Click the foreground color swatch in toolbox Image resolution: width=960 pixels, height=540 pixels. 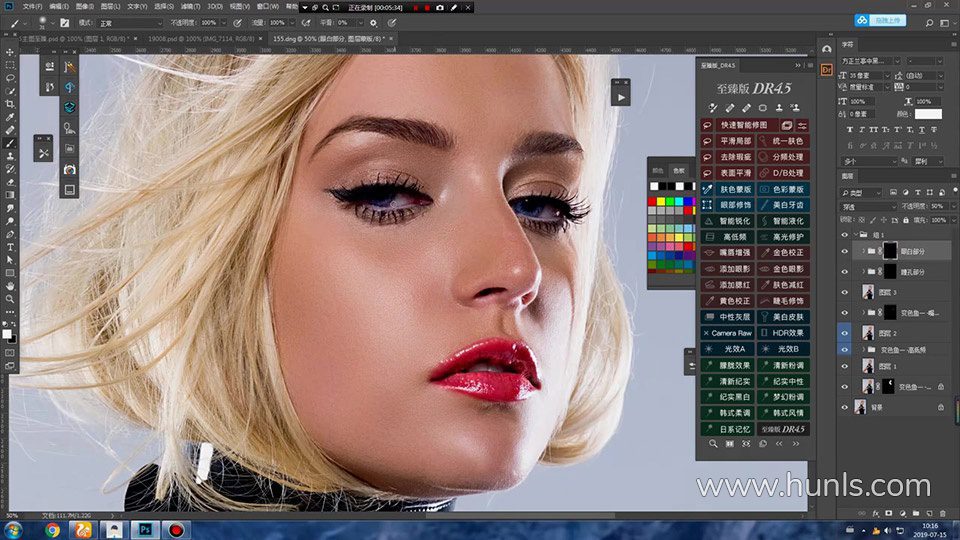click(x=7, y=334)
